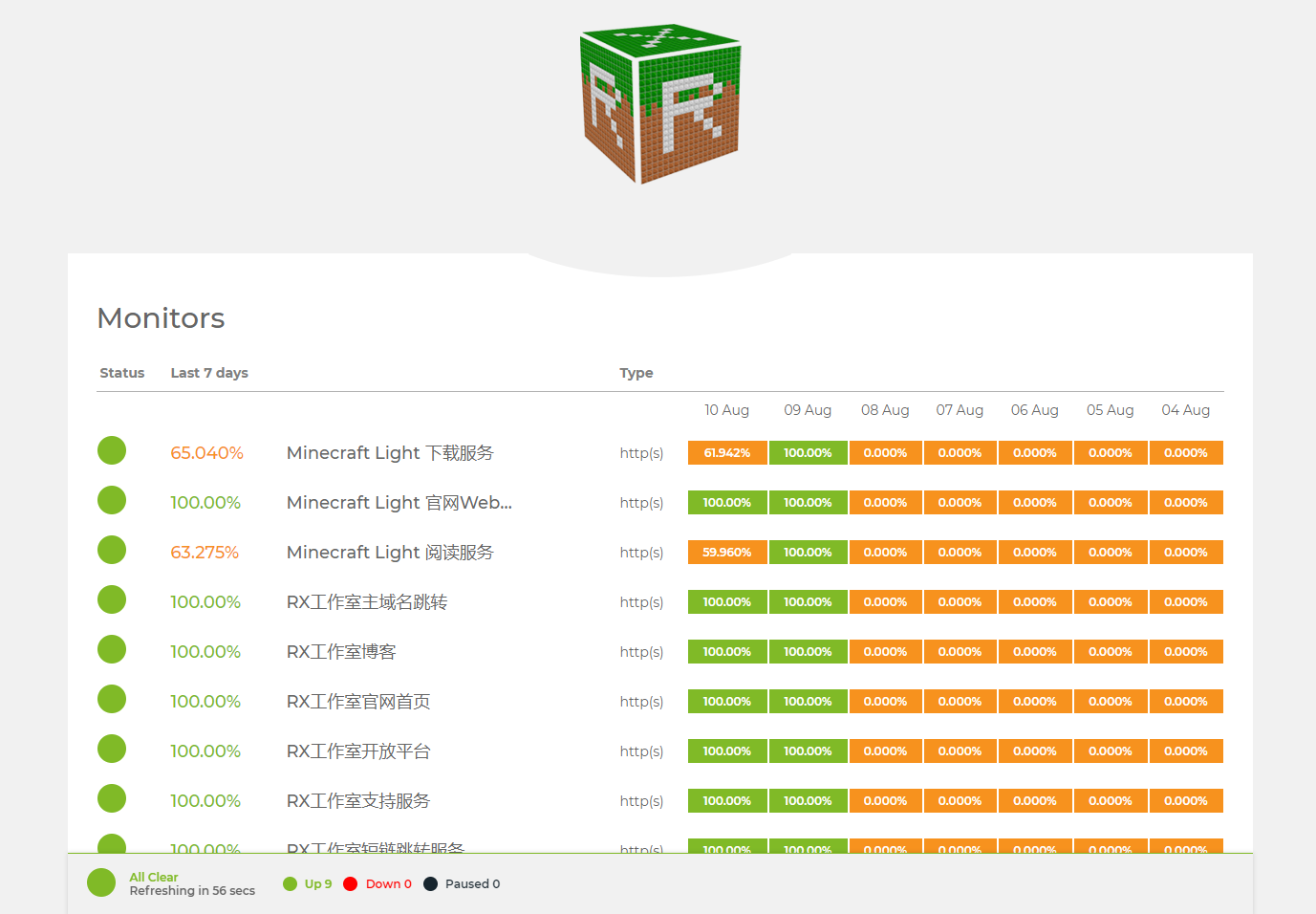
Task: Click green status dot for Minecraft Light 官网Web
Action: [x=112, y=500]
